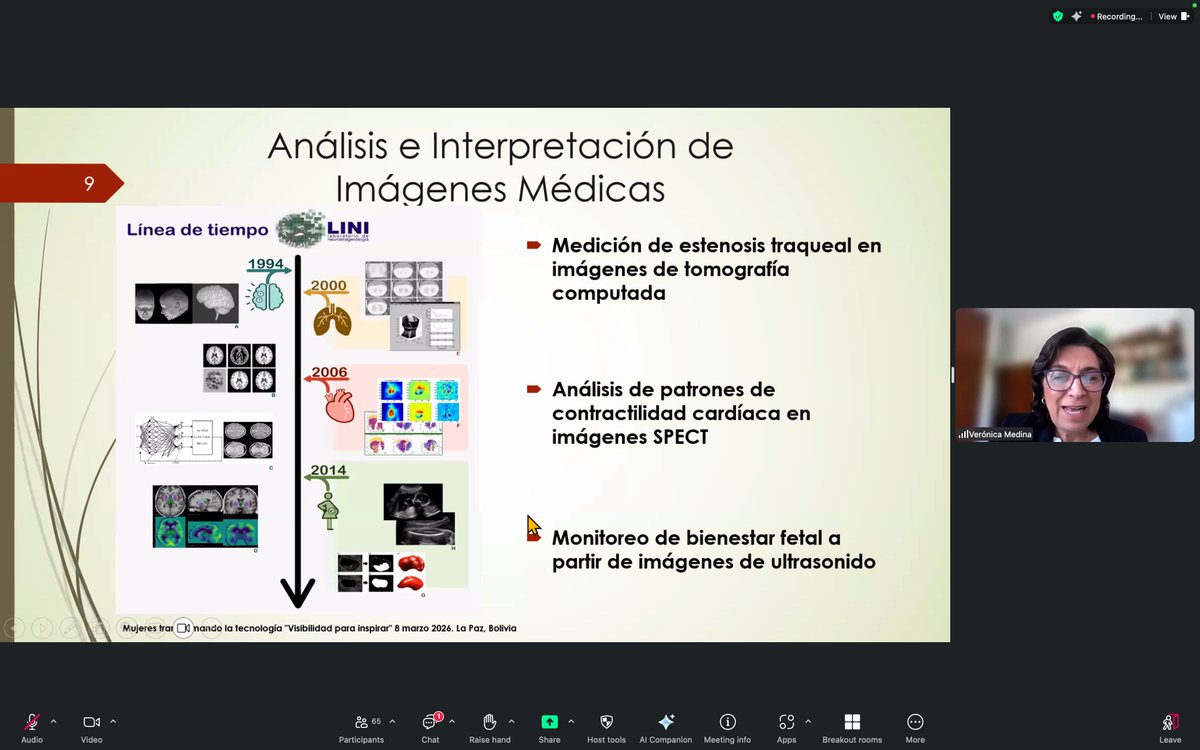
Task: Click the 'Monitoreo de bienestar fetal' text
Action: point(713,550)
